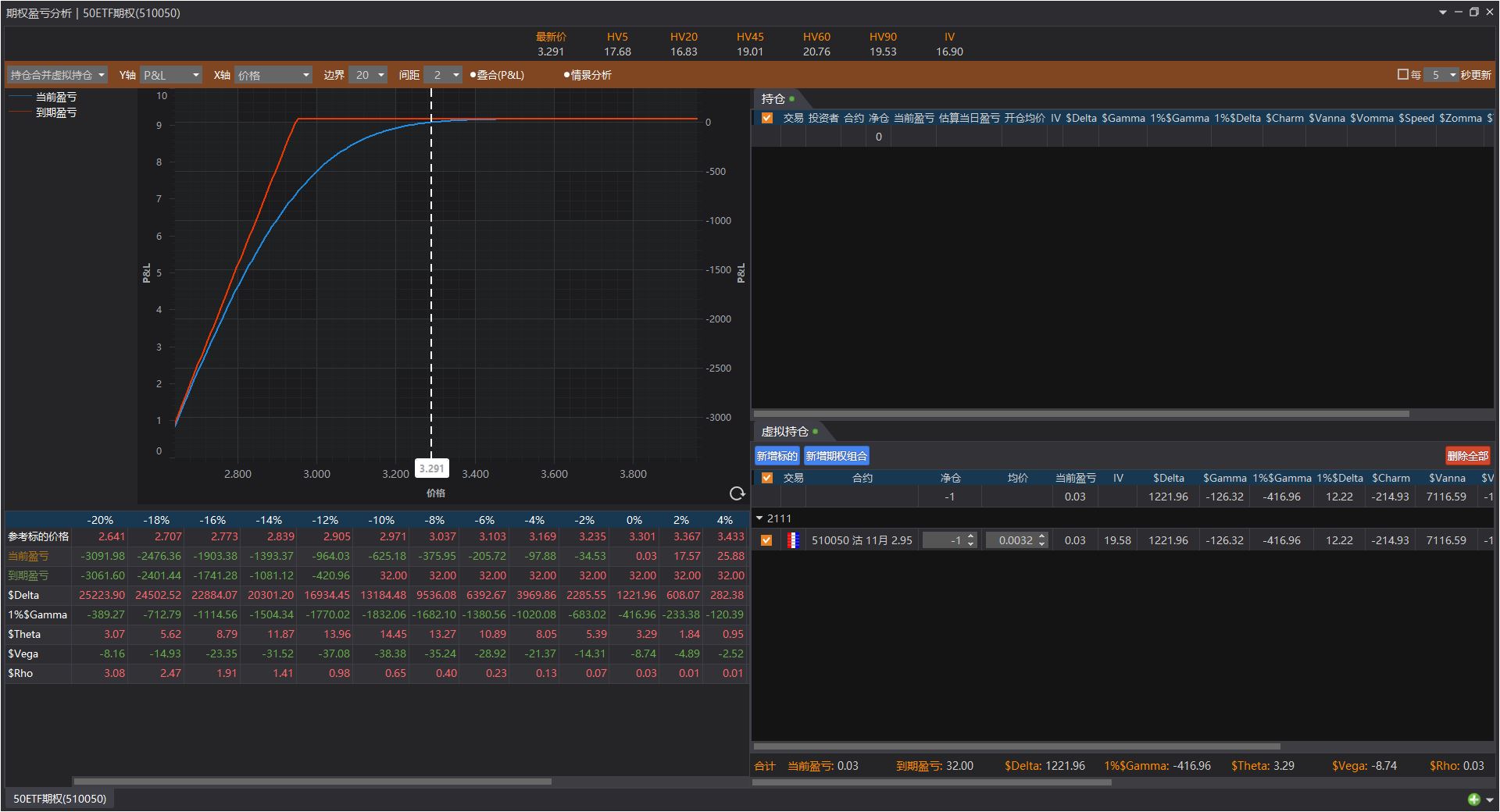The image size is (1500, 812).
Task: Click the red 删除全部 button
Action: (x=1467, y=456)
